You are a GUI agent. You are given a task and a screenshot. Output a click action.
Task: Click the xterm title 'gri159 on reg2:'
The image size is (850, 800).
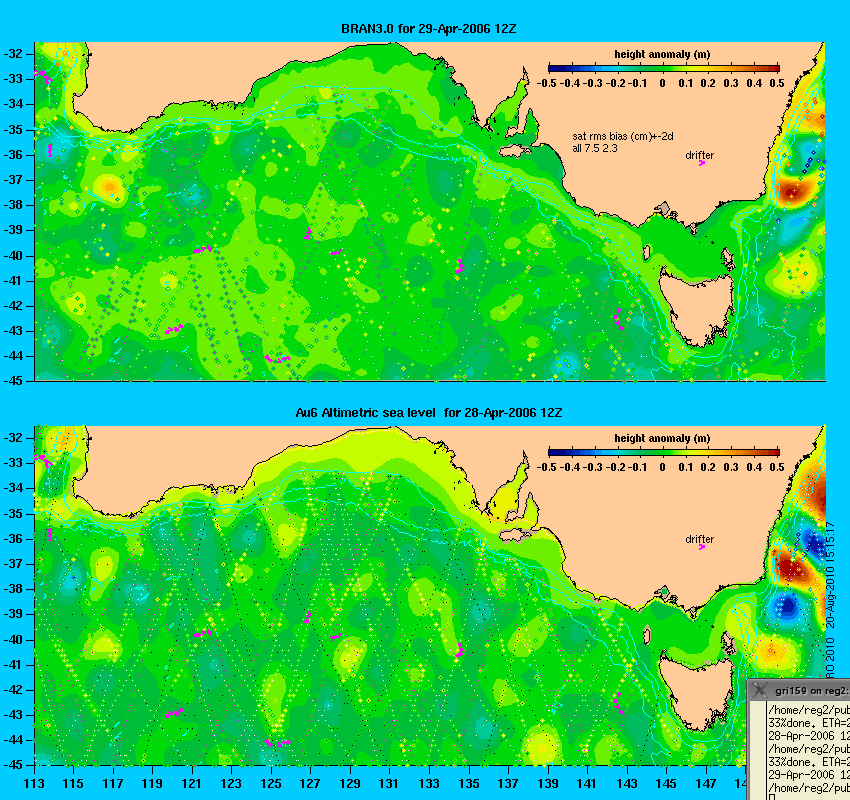811,691
